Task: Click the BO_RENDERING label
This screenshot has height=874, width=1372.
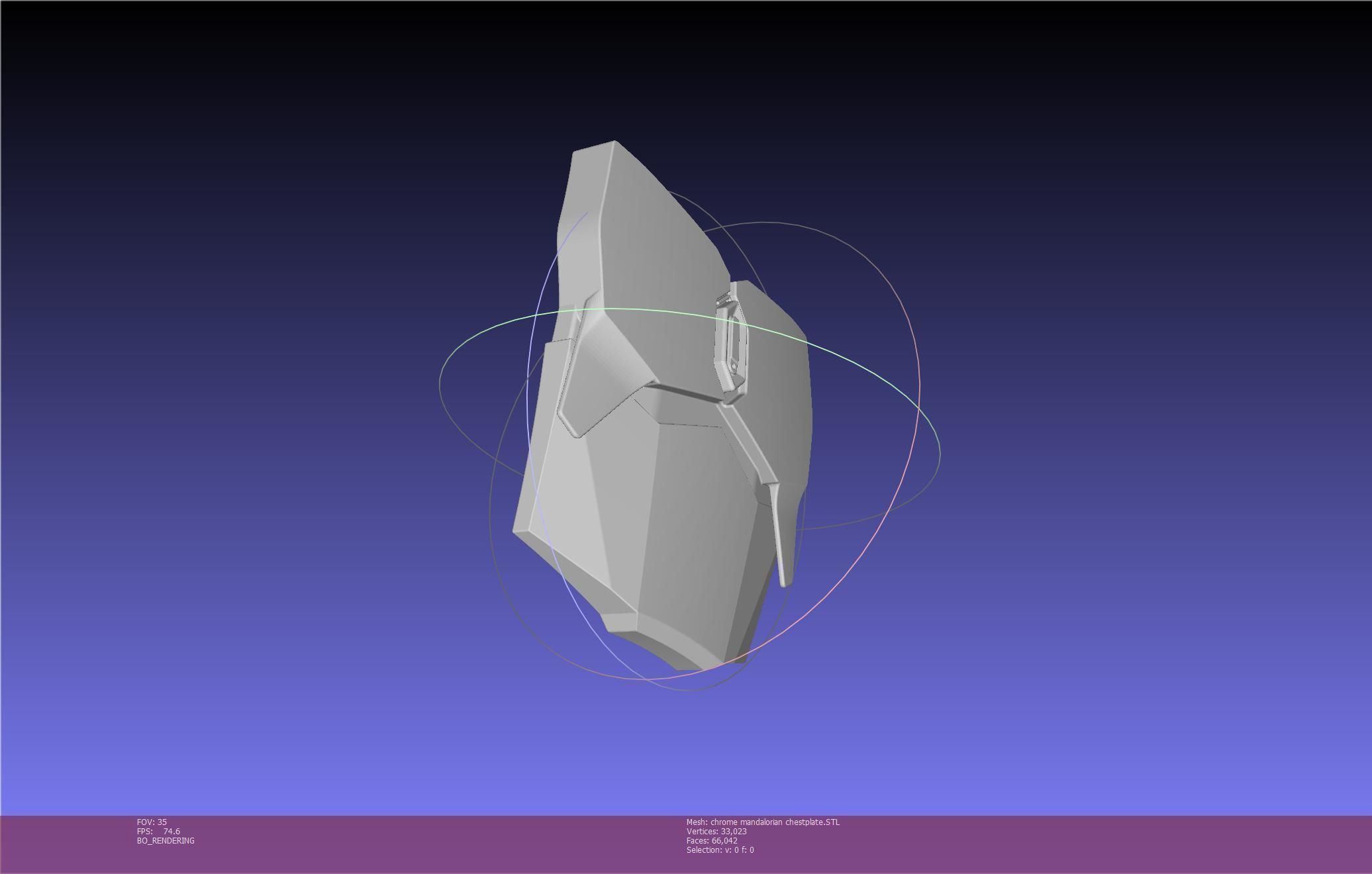Action: (x=166, y=841)
